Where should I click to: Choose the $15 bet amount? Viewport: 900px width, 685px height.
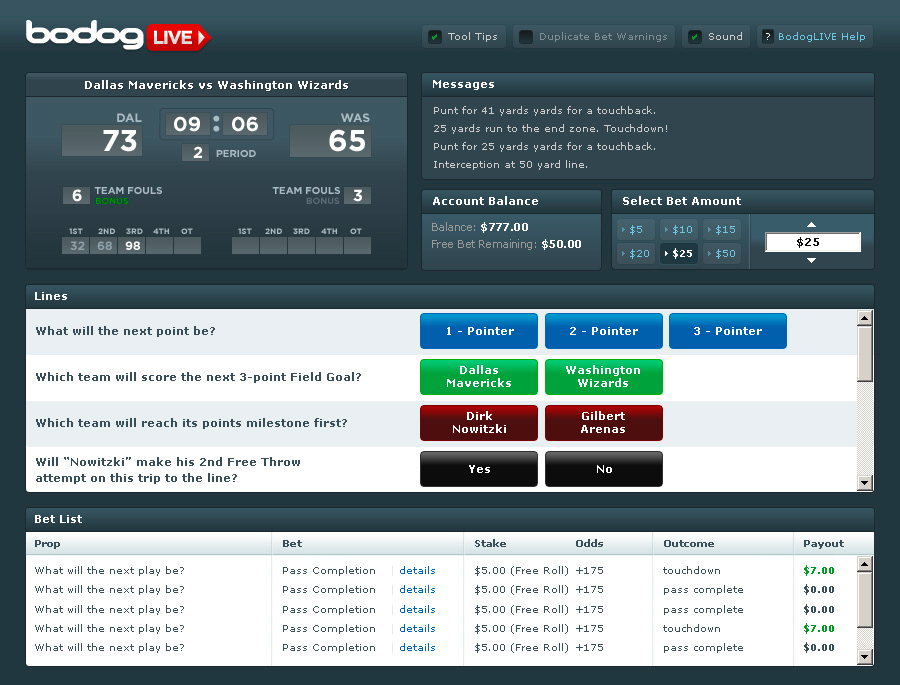(x=722, y=230)
